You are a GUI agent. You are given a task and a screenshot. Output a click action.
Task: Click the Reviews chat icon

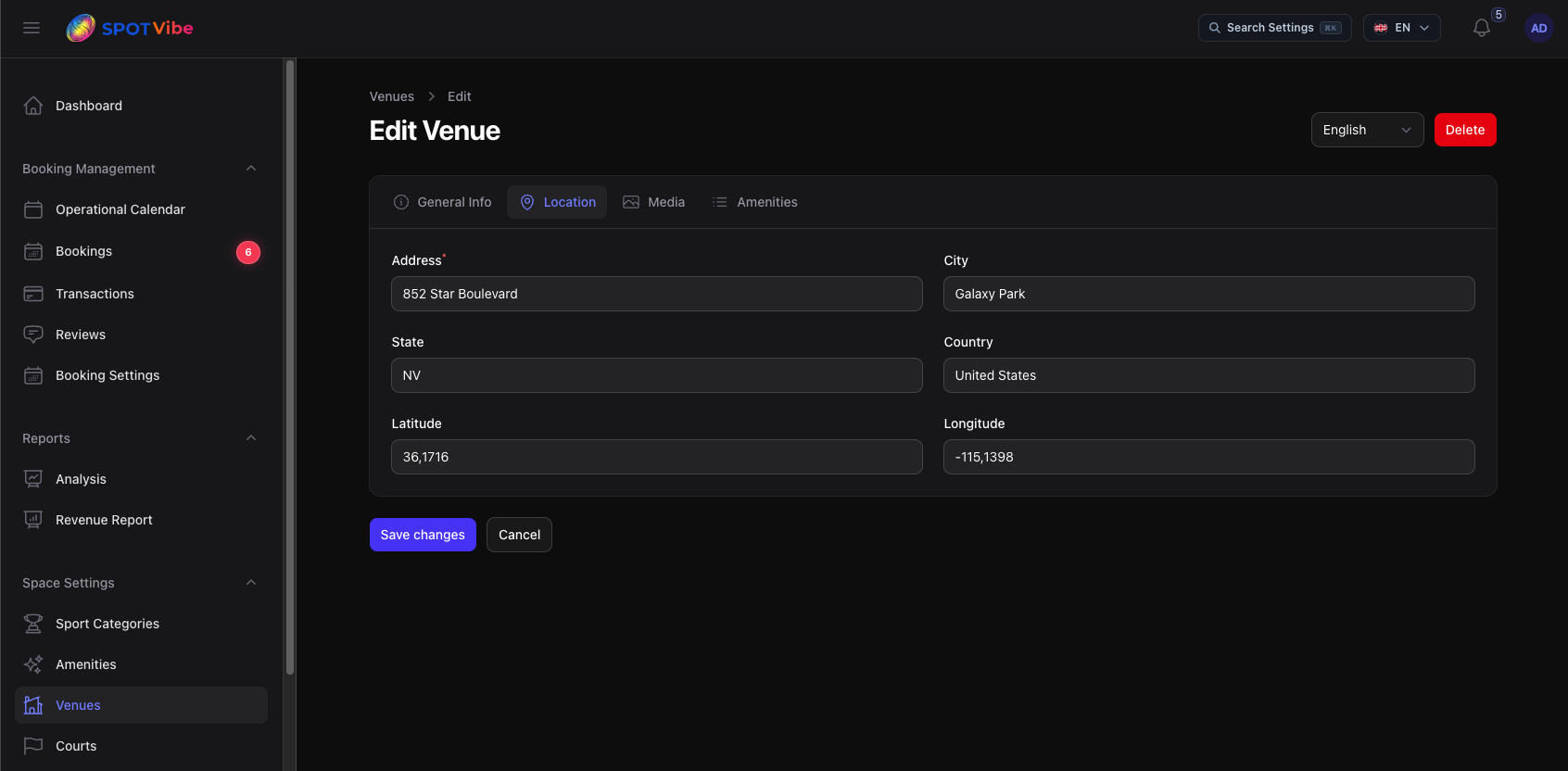click(33, 335)
